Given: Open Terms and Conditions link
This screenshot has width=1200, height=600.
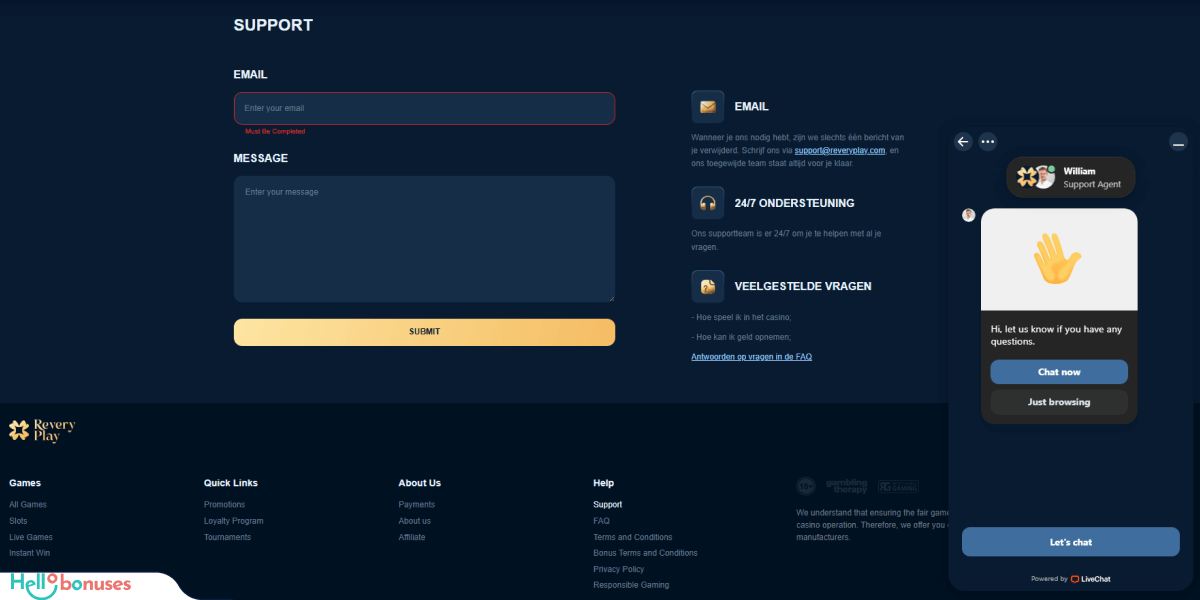Looking at the screenshot, I should pyautogui.click(x=633, y=537).
